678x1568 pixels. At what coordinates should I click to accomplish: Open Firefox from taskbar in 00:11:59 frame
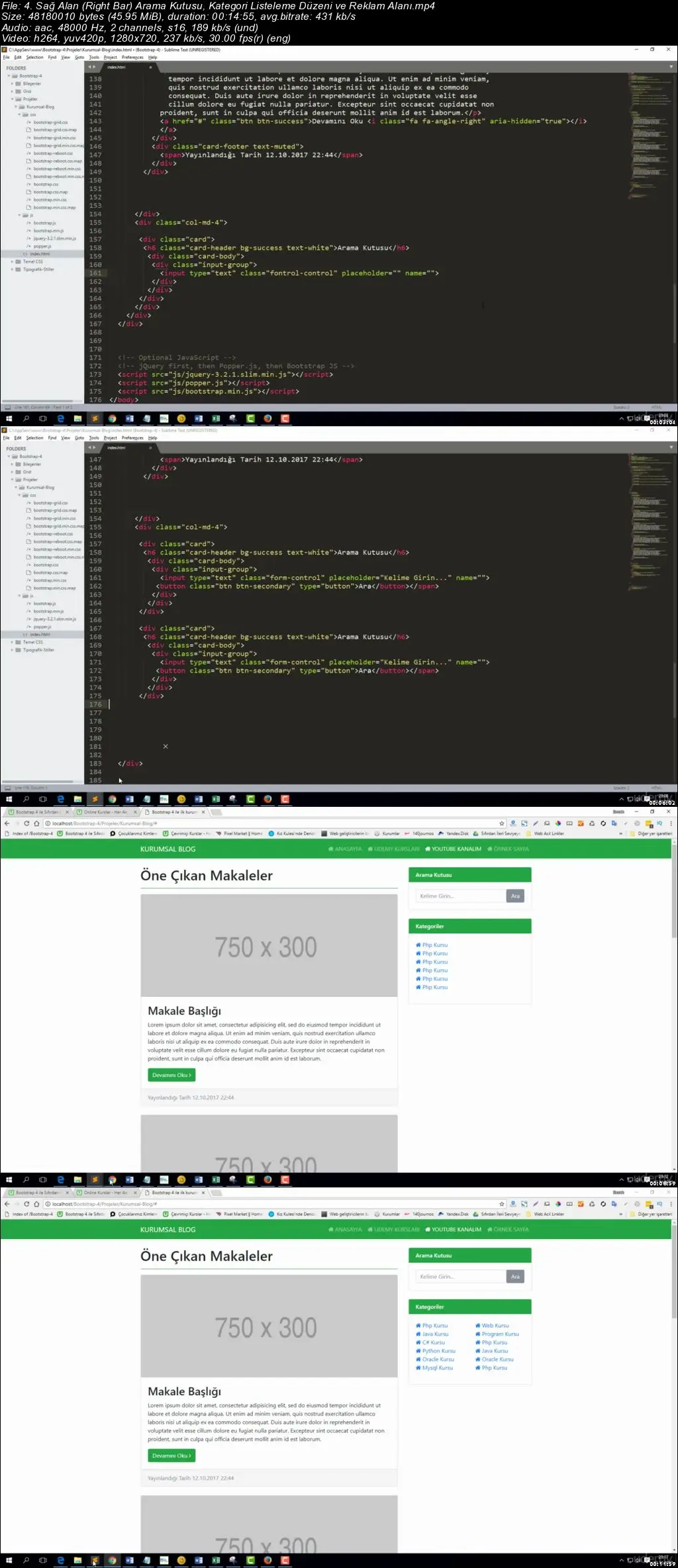[267, 1560]
